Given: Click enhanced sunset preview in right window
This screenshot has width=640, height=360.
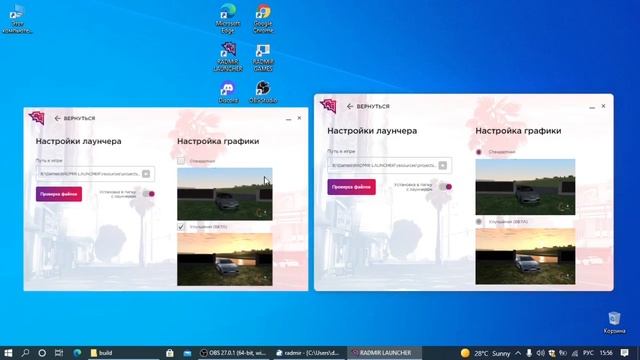Looking at the screenshot, I should point(525,256).
